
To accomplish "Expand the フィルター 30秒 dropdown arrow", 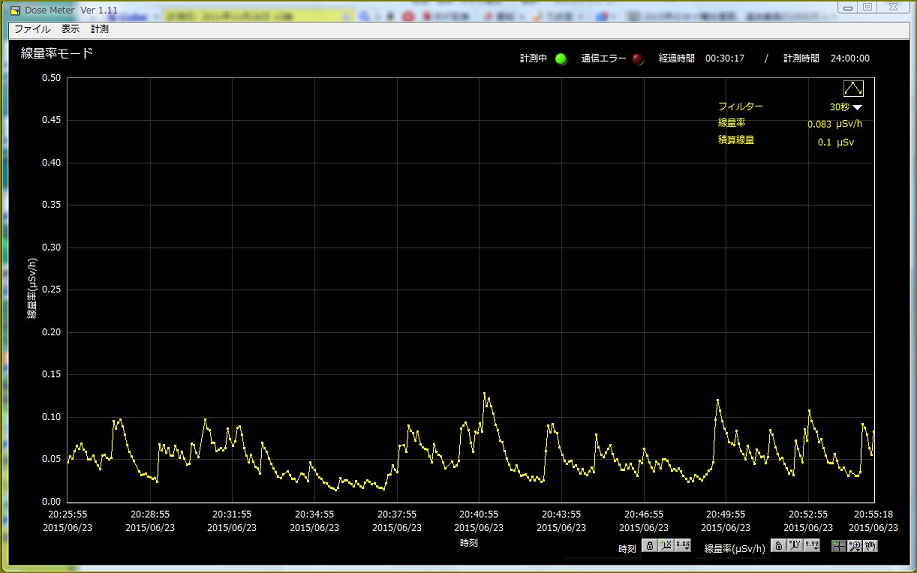I will point(857,107).
